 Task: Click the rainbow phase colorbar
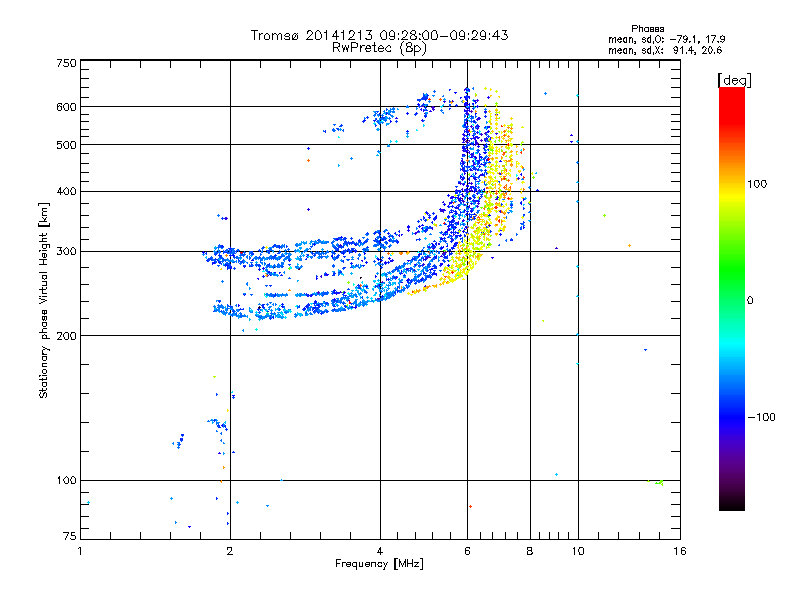coord(732,299)
